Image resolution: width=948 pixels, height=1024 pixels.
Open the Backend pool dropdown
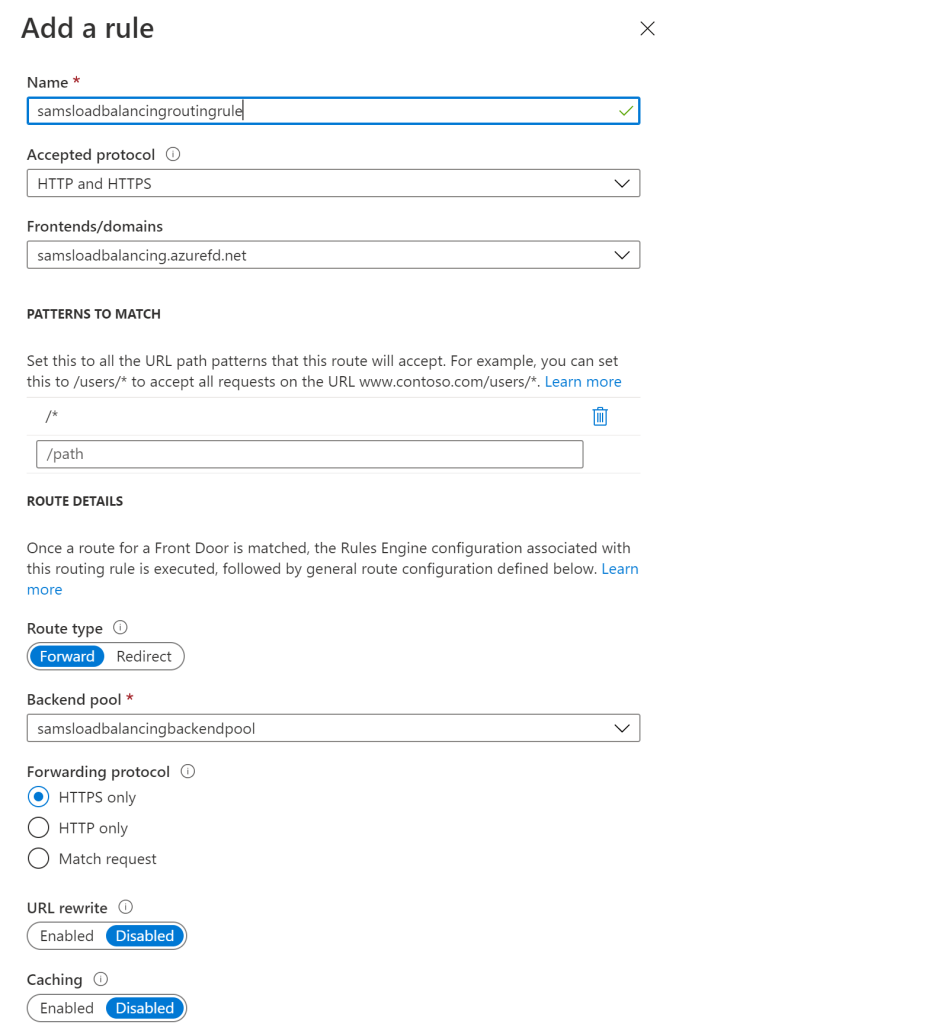333,729
